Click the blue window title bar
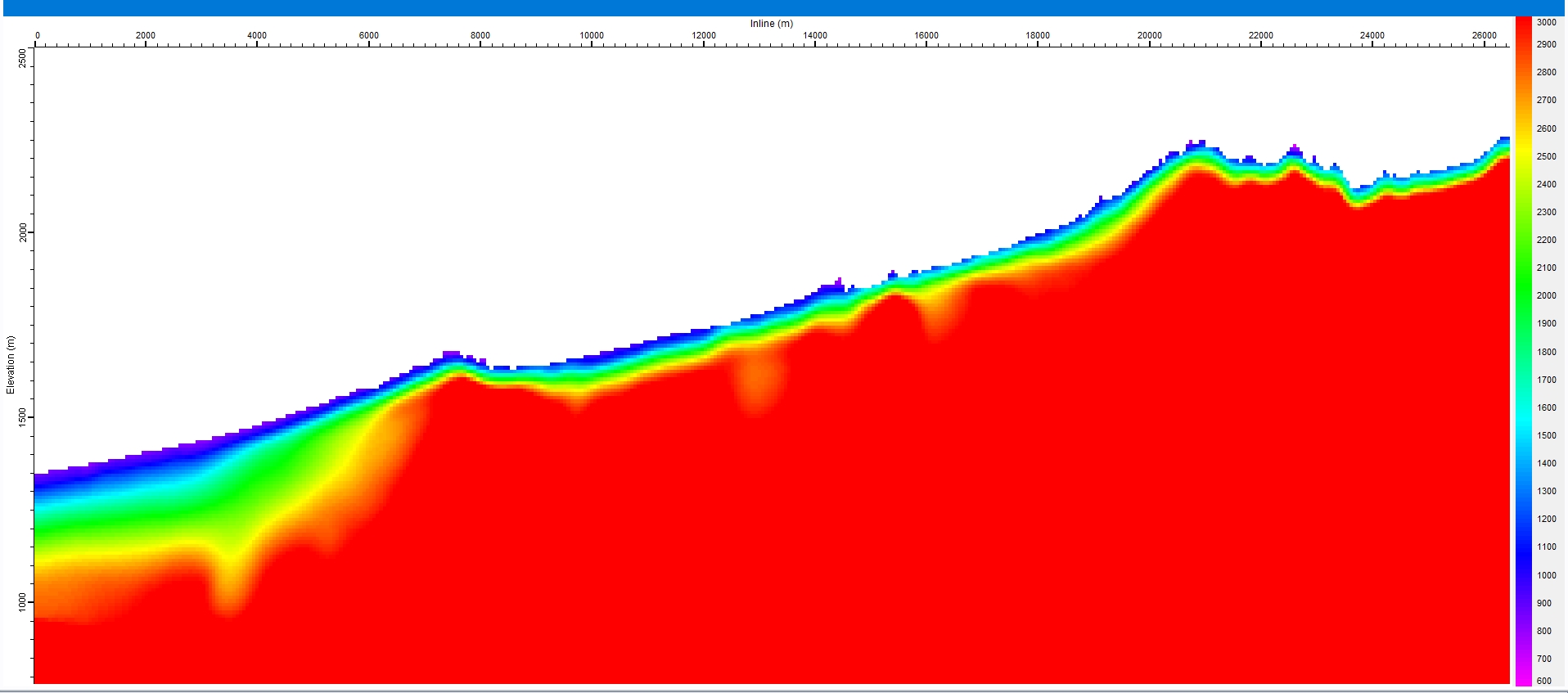 (784, 7)
